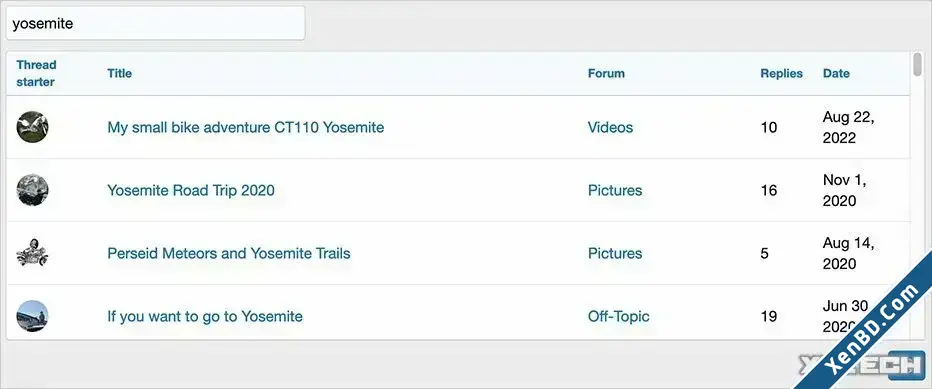Click the results list vertical scrollbar thumb
Viewport: 932px width, 389px height.
pyautogui.click(x=918, y=64)
